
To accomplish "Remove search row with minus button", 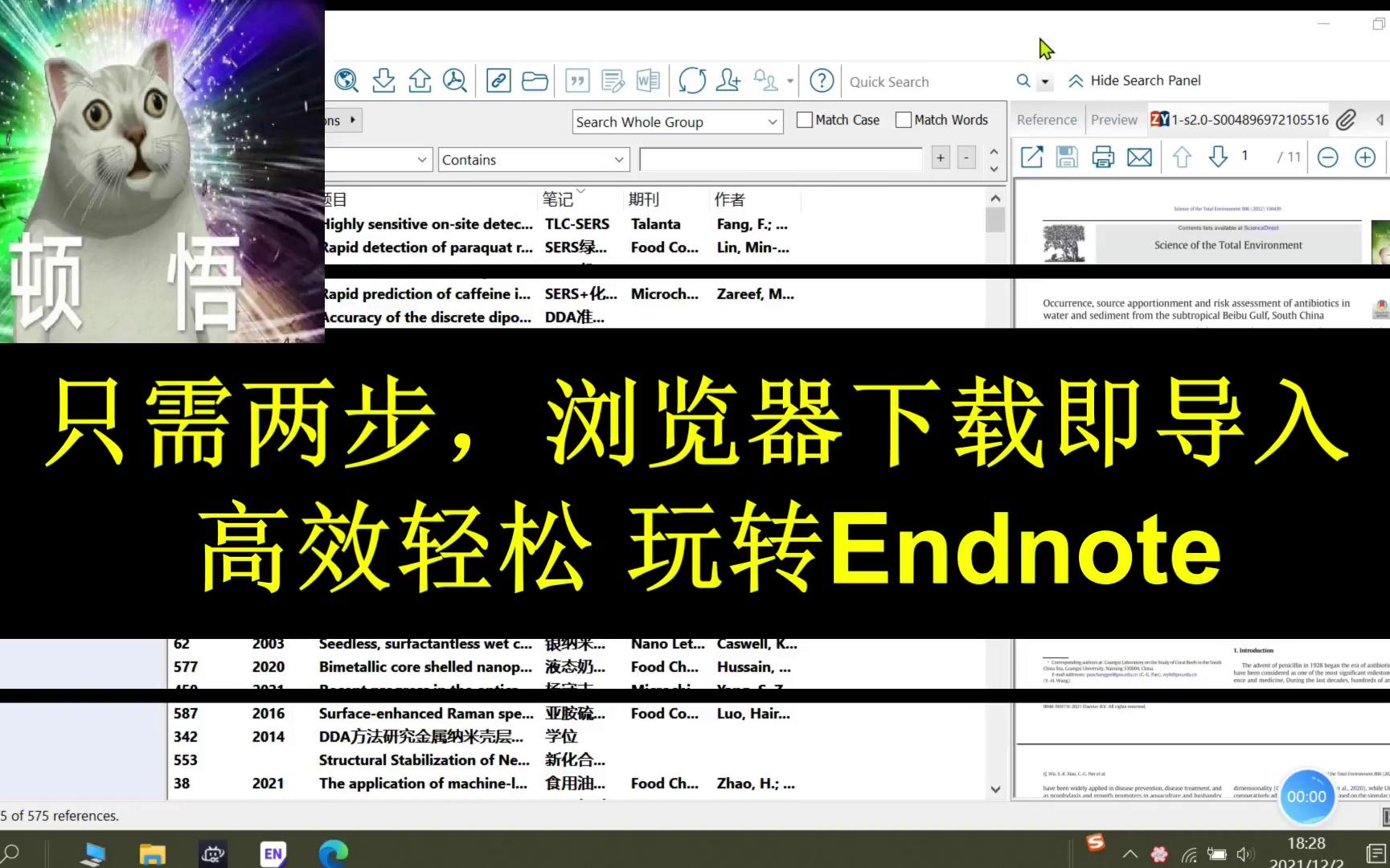I will click(966, 158).
